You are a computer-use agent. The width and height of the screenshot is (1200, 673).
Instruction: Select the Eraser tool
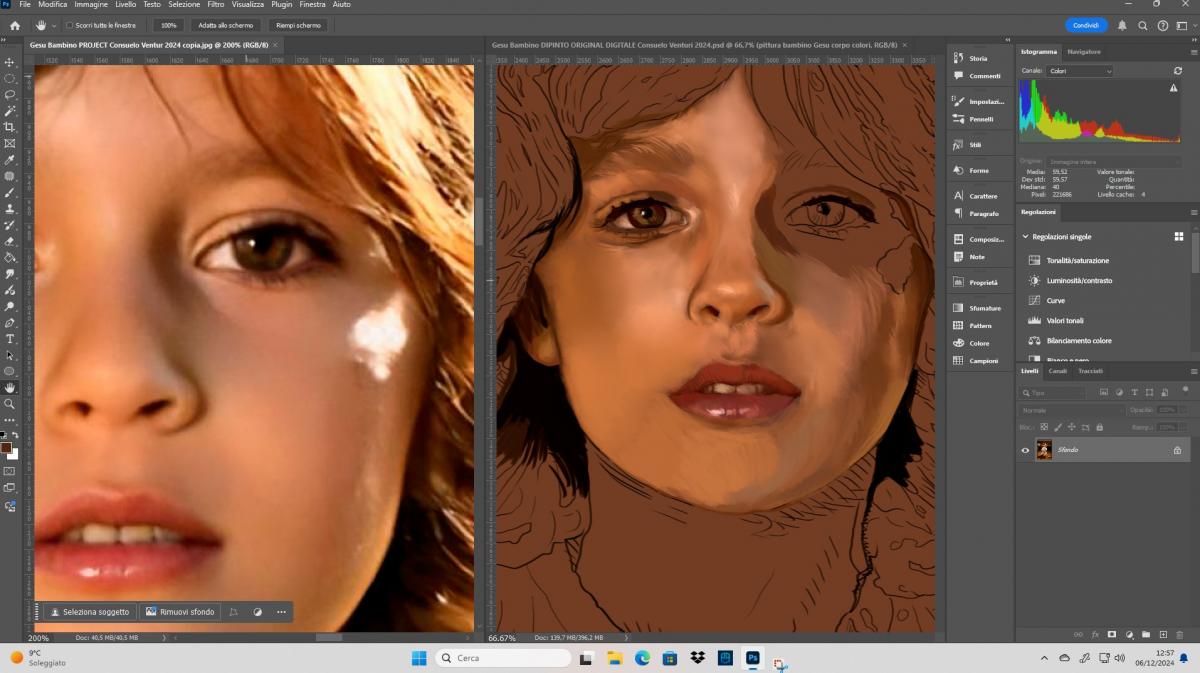[10, 241]
